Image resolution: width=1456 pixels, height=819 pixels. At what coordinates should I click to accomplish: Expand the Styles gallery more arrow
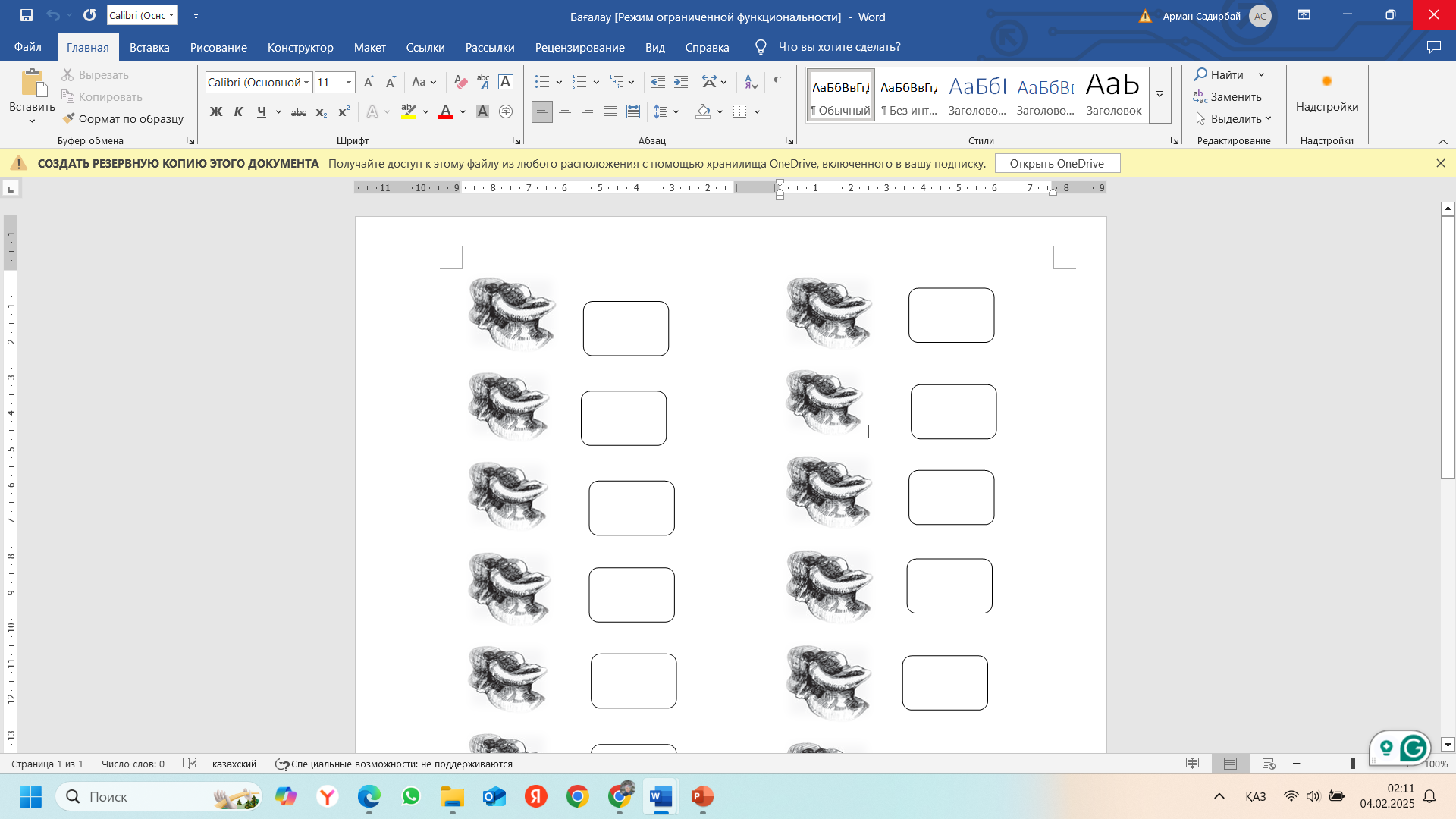(x=1159, y=95)
